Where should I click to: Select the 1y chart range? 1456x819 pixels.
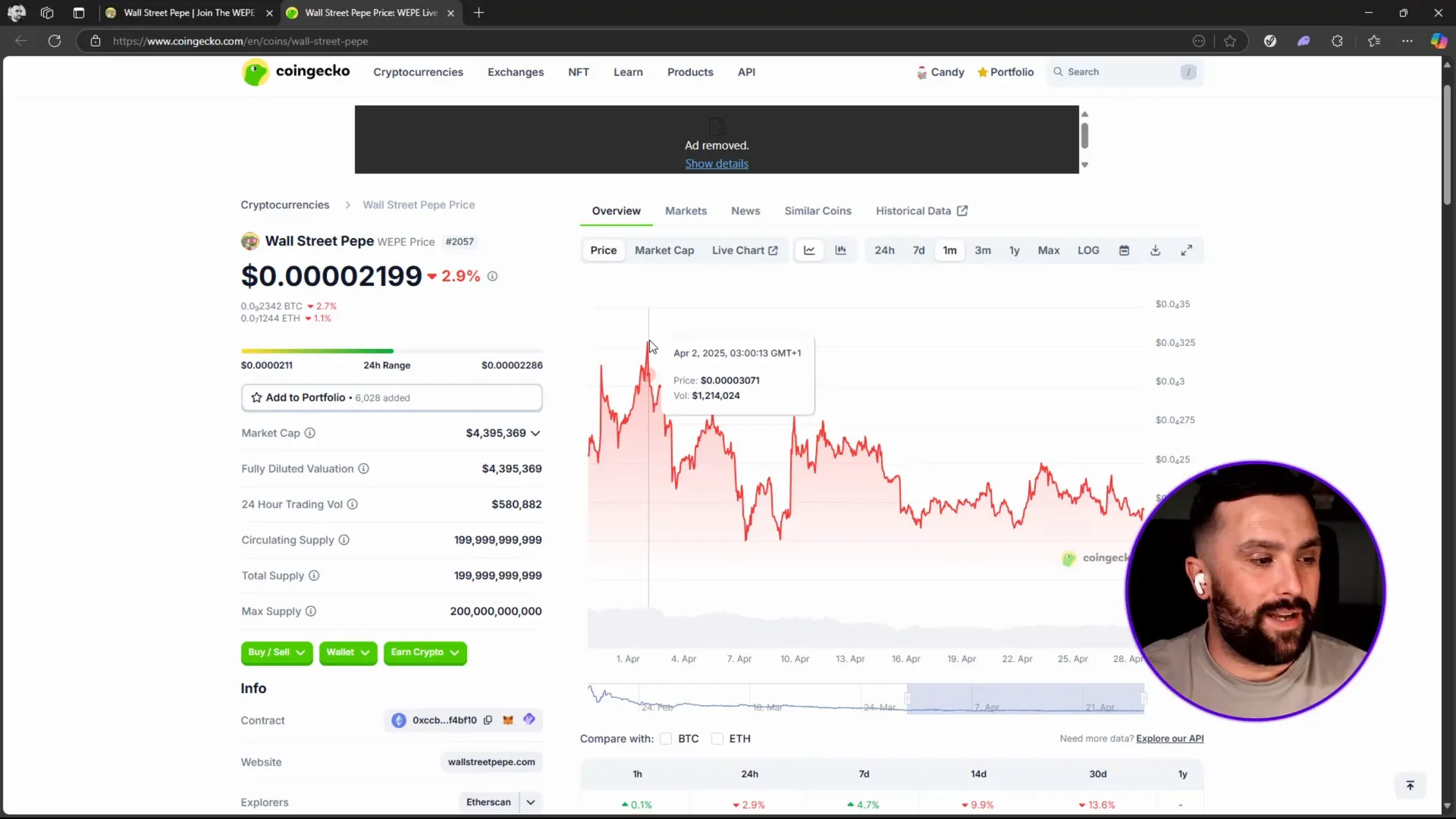[1014, 250]
